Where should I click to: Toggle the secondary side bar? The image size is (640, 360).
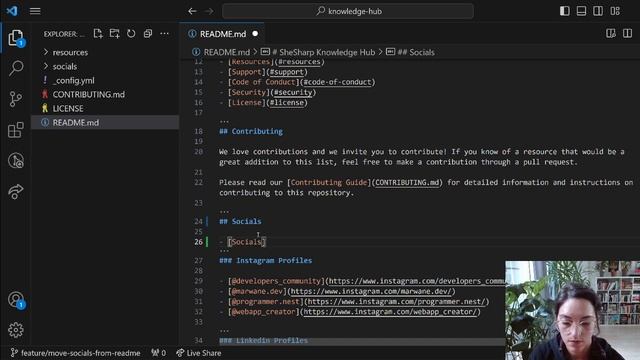click(598, 11)
